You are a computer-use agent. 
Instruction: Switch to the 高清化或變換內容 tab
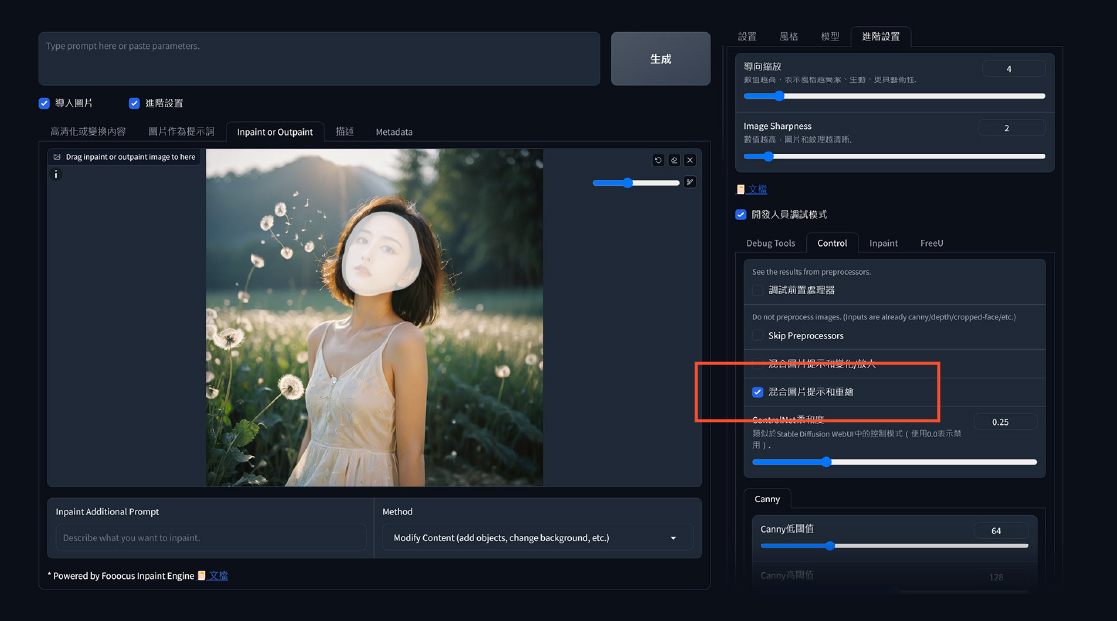(88, 132)
